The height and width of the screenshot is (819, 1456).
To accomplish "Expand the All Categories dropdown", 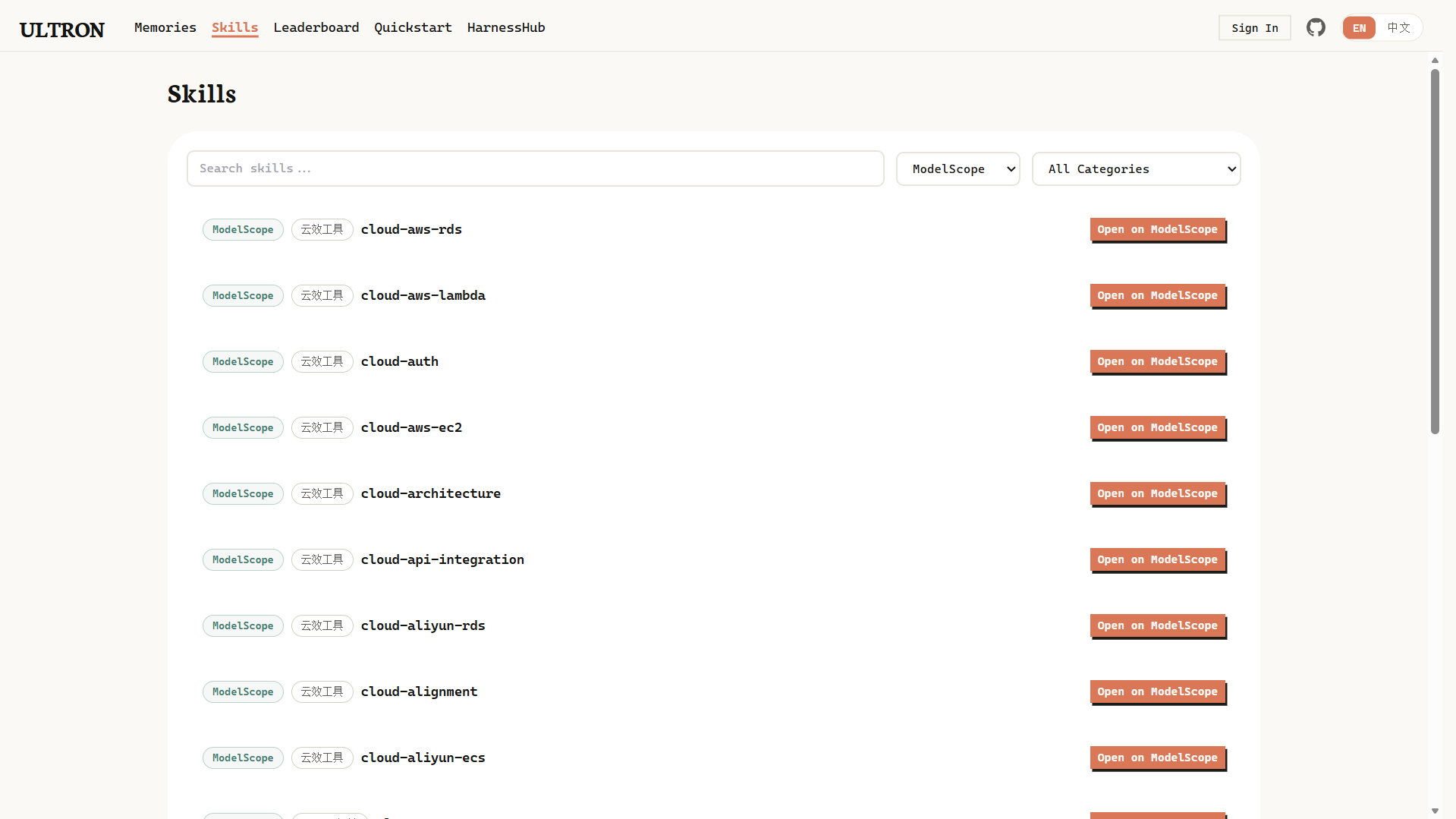I will click(x=1137, y=169).
